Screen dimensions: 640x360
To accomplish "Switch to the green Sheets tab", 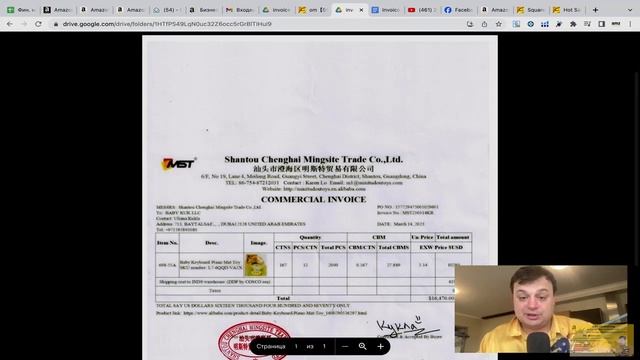I will point(21,10).
